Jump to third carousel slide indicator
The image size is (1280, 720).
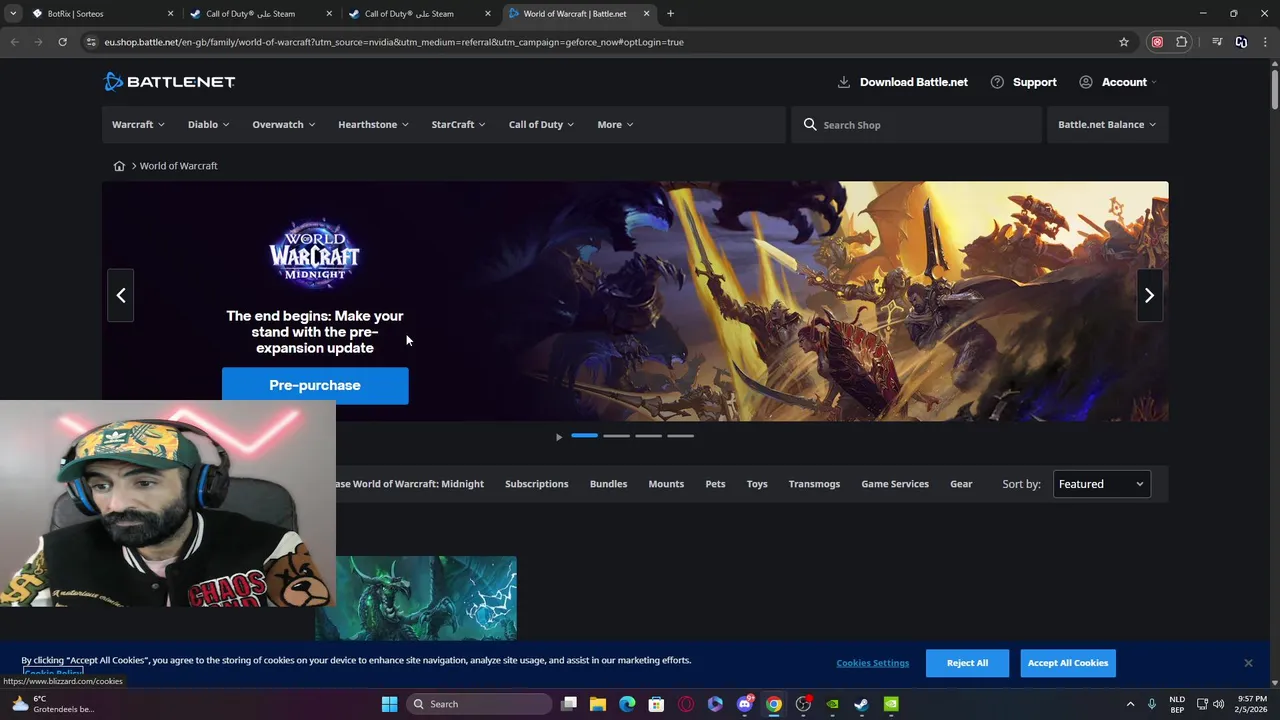(648, 436)
